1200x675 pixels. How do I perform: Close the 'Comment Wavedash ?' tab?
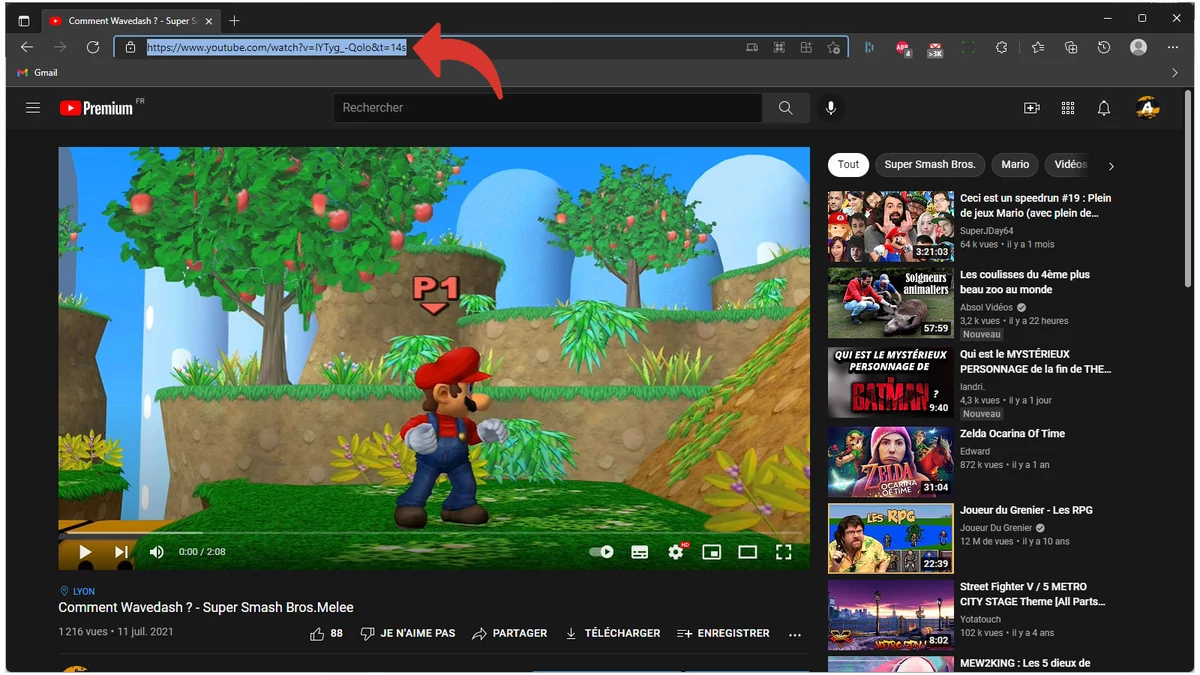click(x=209, y=21)
